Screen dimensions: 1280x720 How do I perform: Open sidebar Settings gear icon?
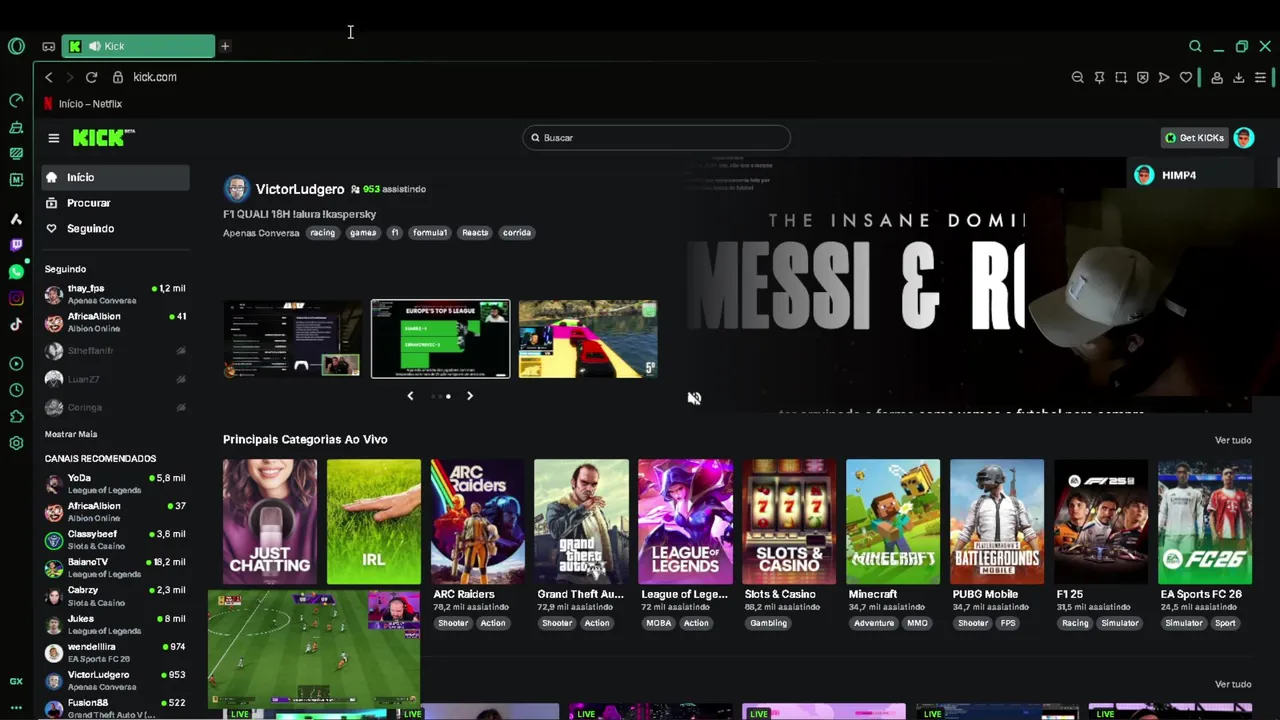[x=16, y=443]
